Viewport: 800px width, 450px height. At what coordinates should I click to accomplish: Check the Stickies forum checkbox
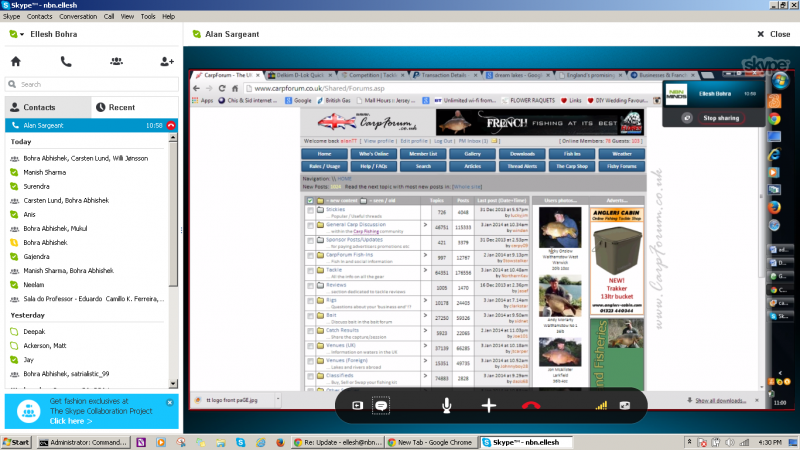pos(310,210)
